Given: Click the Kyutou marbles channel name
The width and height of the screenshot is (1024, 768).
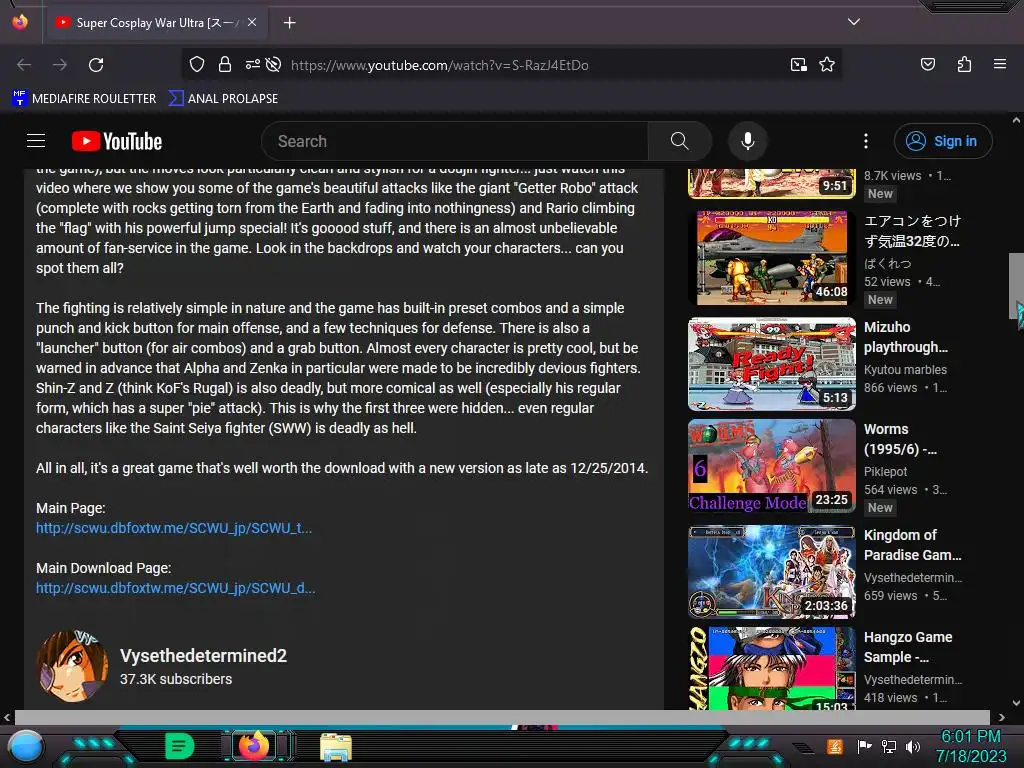Looking at the screenshot, I should [x=905, y=370].
